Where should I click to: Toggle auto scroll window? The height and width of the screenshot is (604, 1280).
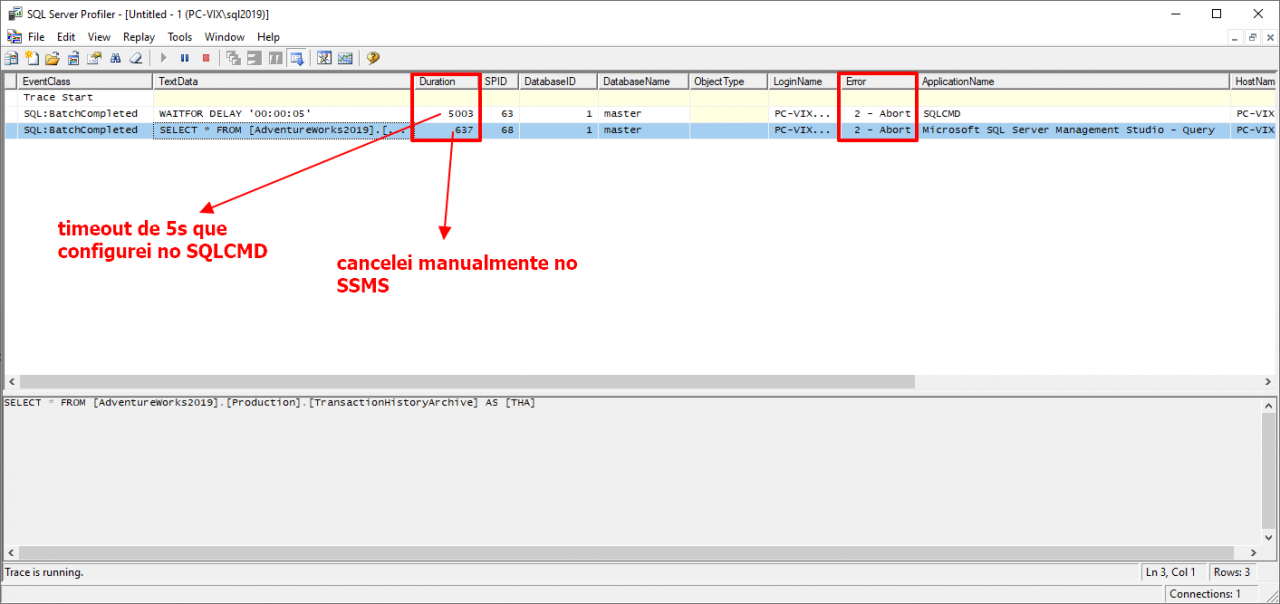(297, 58)
